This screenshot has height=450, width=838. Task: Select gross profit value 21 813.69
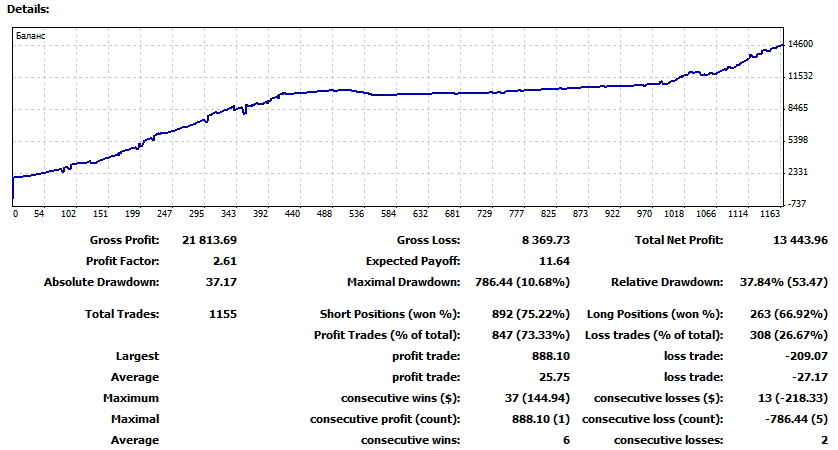(x=210, y=240)
